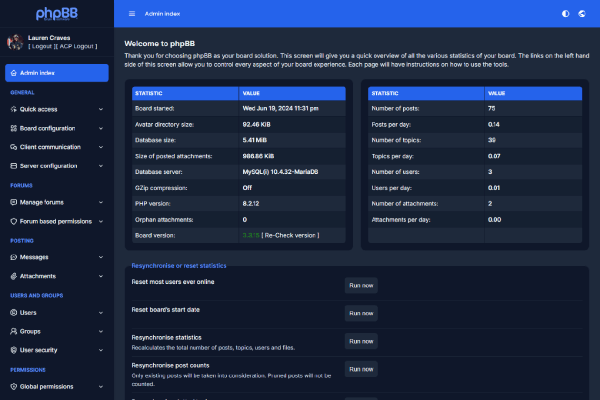Select GZip compression Off value

click(247, 188)
